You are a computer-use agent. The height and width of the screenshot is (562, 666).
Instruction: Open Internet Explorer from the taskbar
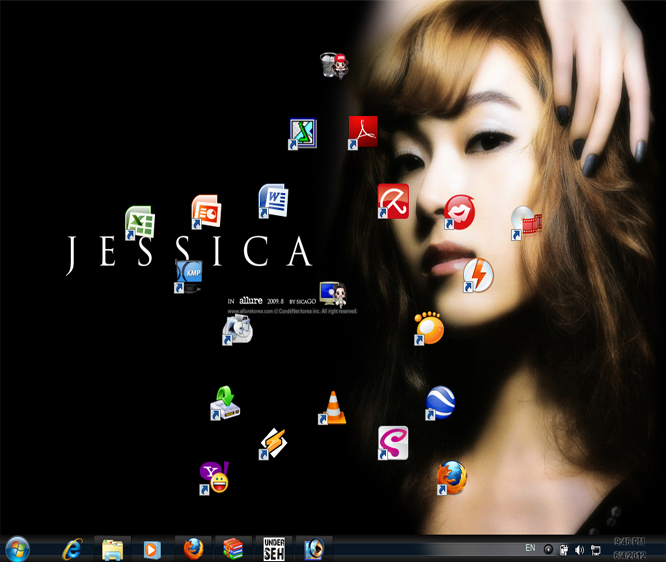click(x=72, y=549)
